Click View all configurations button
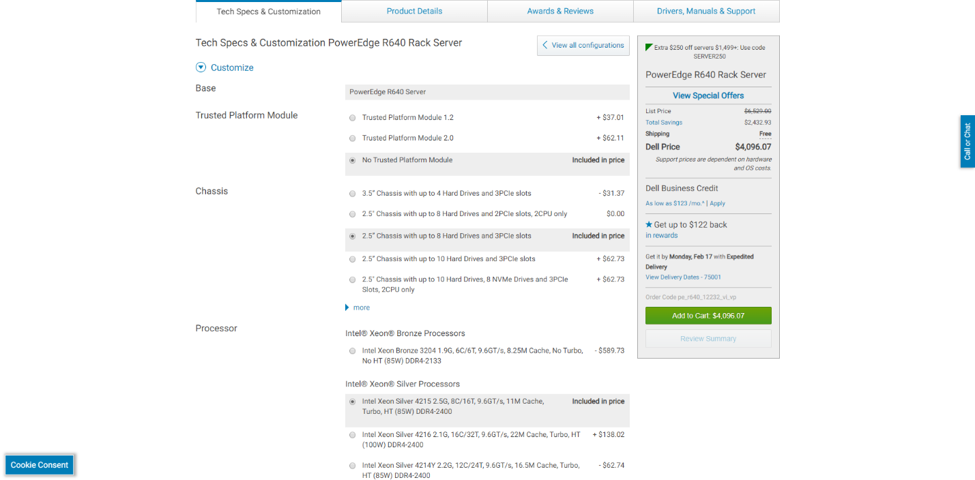Viewport: 975px width, 480px height. 583,45
